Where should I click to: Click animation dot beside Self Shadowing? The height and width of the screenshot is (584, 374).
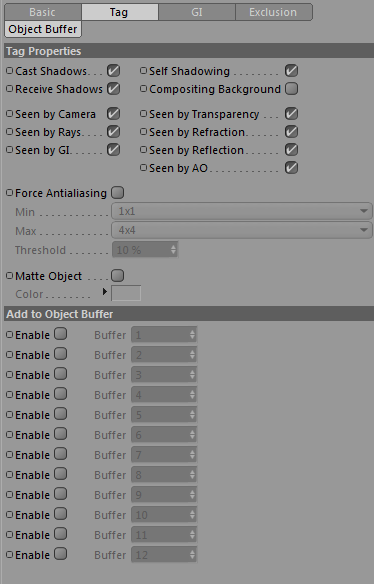click(x=143, y=70)
